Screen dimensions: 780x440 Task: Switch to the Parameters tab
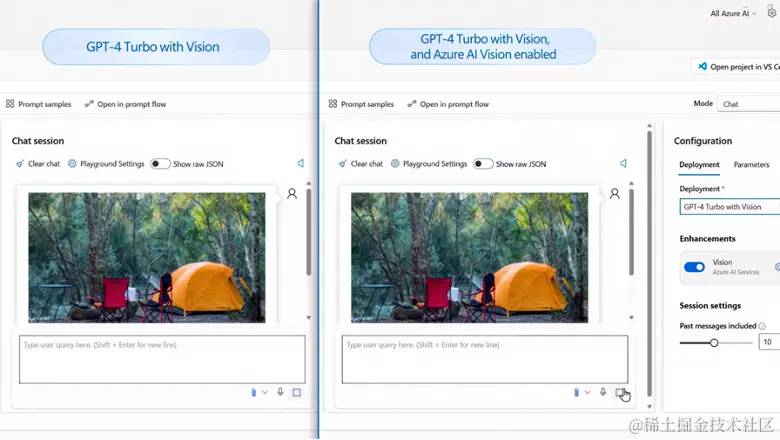click(751, 165)
